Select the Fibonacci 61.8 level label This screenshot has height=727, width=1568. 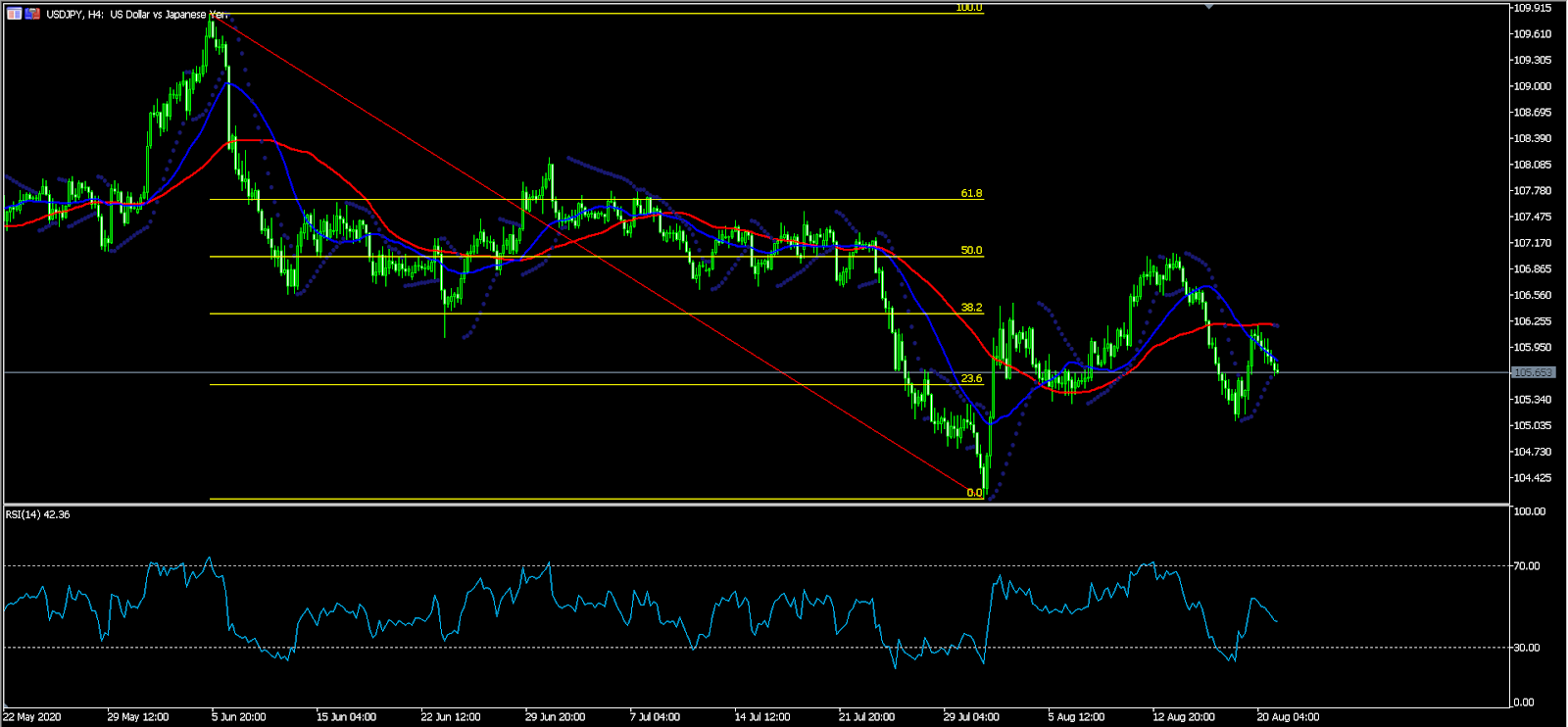point(971,194)
